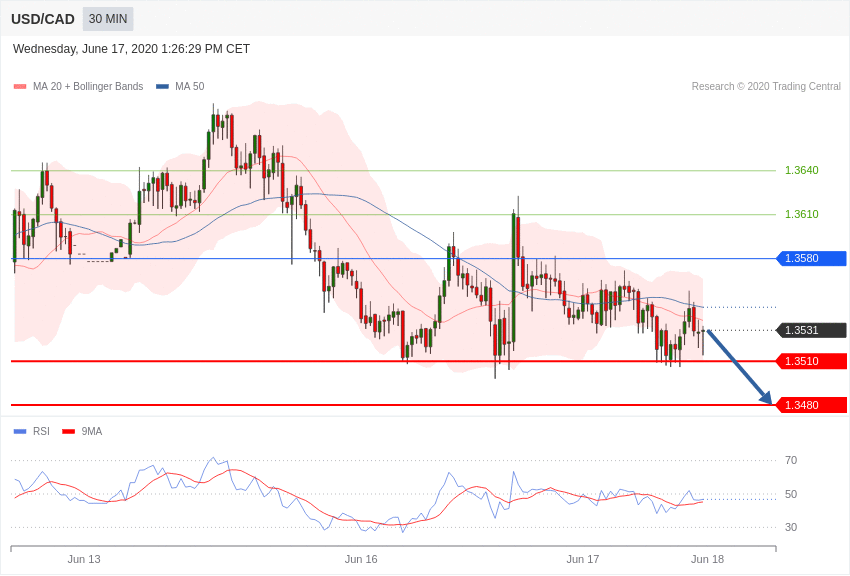Click the Jun 18 date axis label

click(707, 559)
